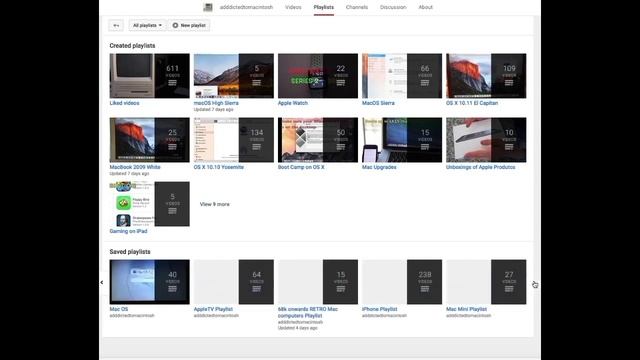Open the Mac Mini Playlist thumbnail
Screen dimensions: 640x360
tap(486, 282)
